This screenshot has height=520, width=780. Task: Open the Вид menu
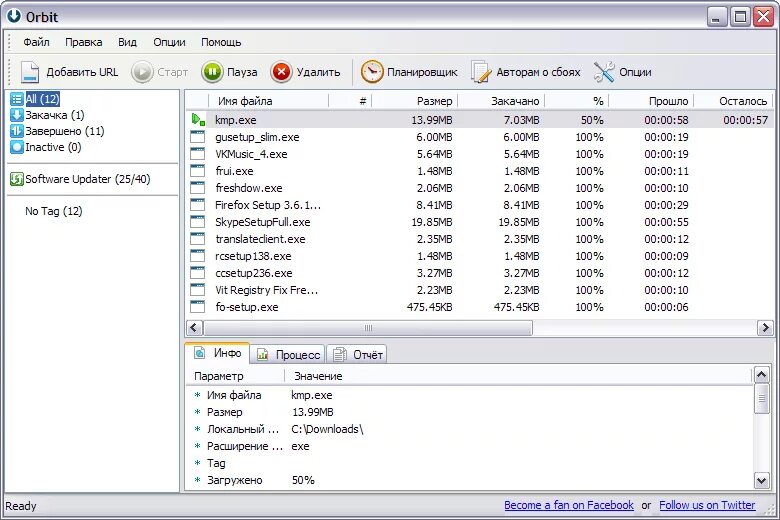(127, 42)
